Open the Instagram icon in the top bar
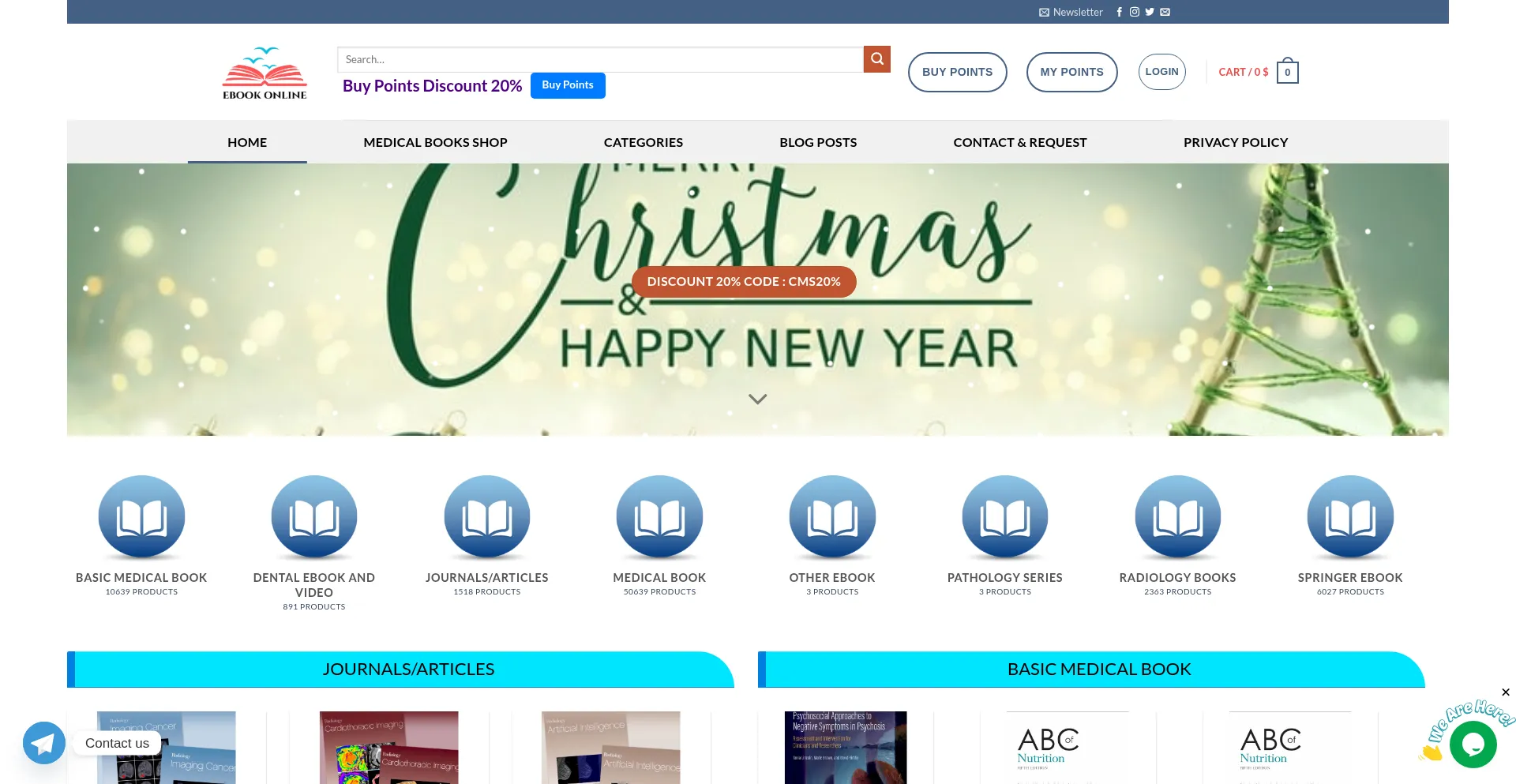The image size is (1516, 784). [1134, 12]
